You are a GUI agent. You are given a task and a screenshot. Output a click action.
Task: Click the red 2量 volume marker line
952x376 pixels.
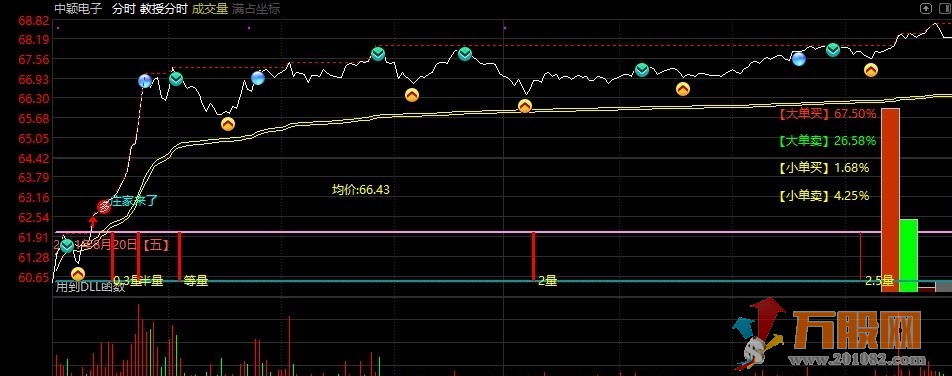point(533,256)
